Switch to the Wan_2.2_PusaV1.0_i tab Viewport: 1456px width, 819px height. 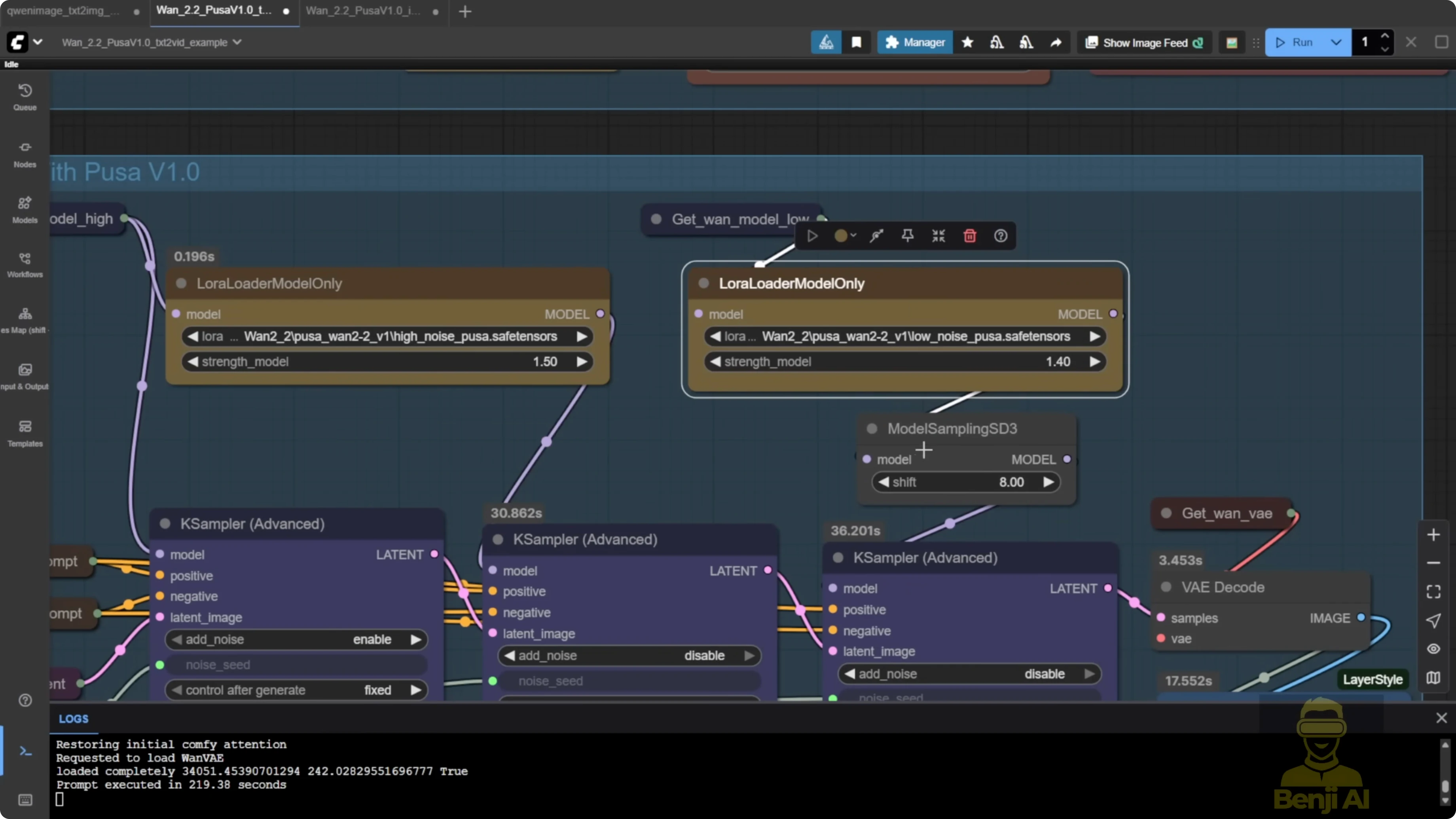point(362,11)
